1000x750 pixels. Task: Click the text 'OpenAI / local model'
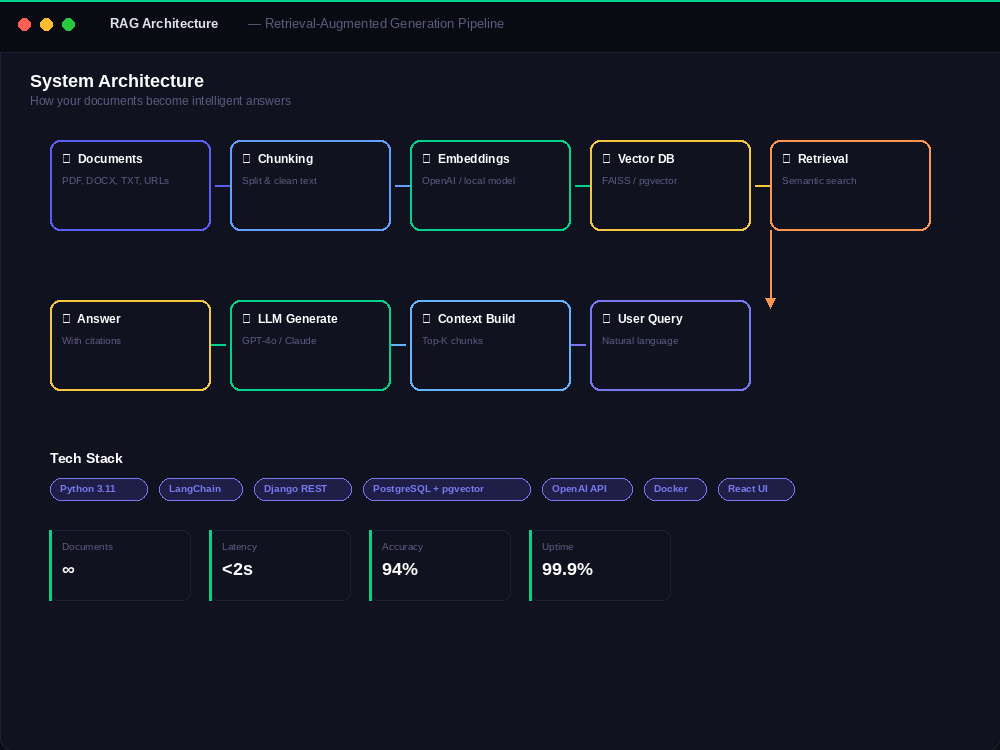[x=468, y=180]
